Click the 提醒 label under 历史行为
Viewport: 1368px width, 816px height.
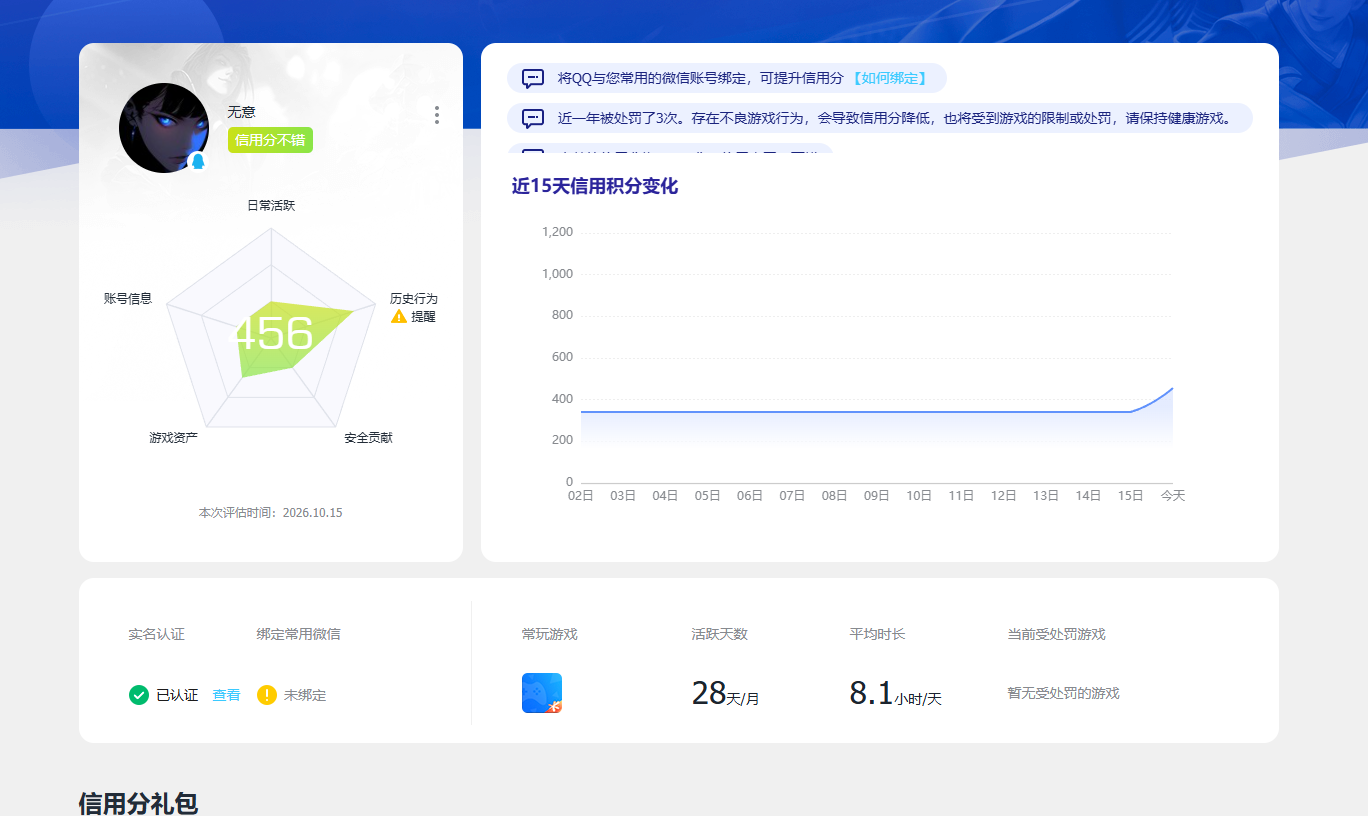click(x=424, y=316)
